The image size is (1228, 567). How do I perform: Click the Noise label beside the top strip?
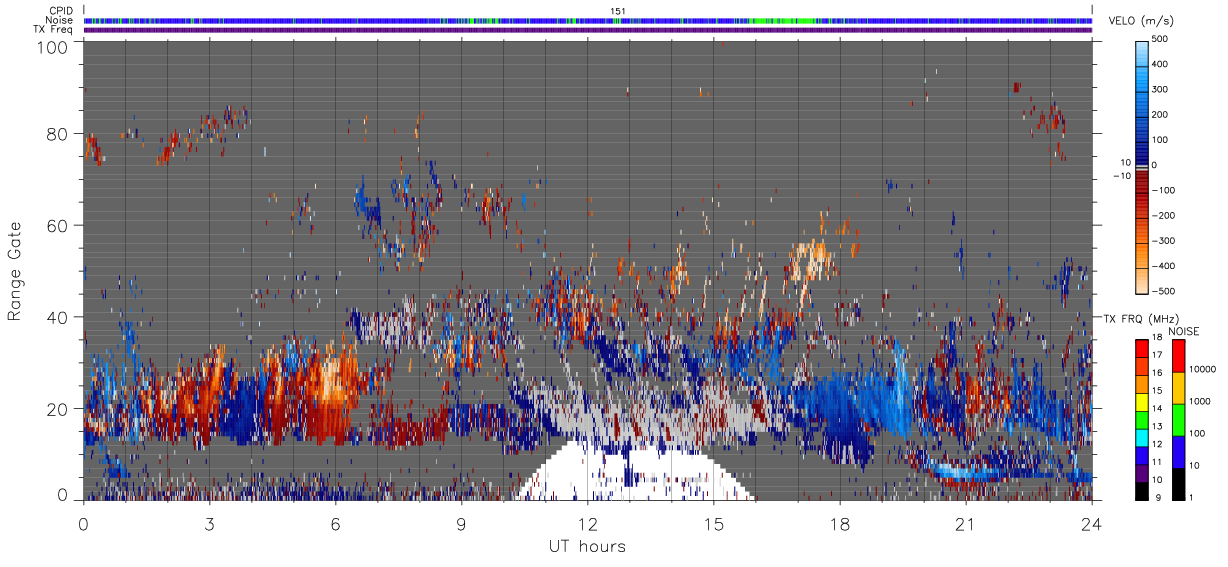coord(59,20)
